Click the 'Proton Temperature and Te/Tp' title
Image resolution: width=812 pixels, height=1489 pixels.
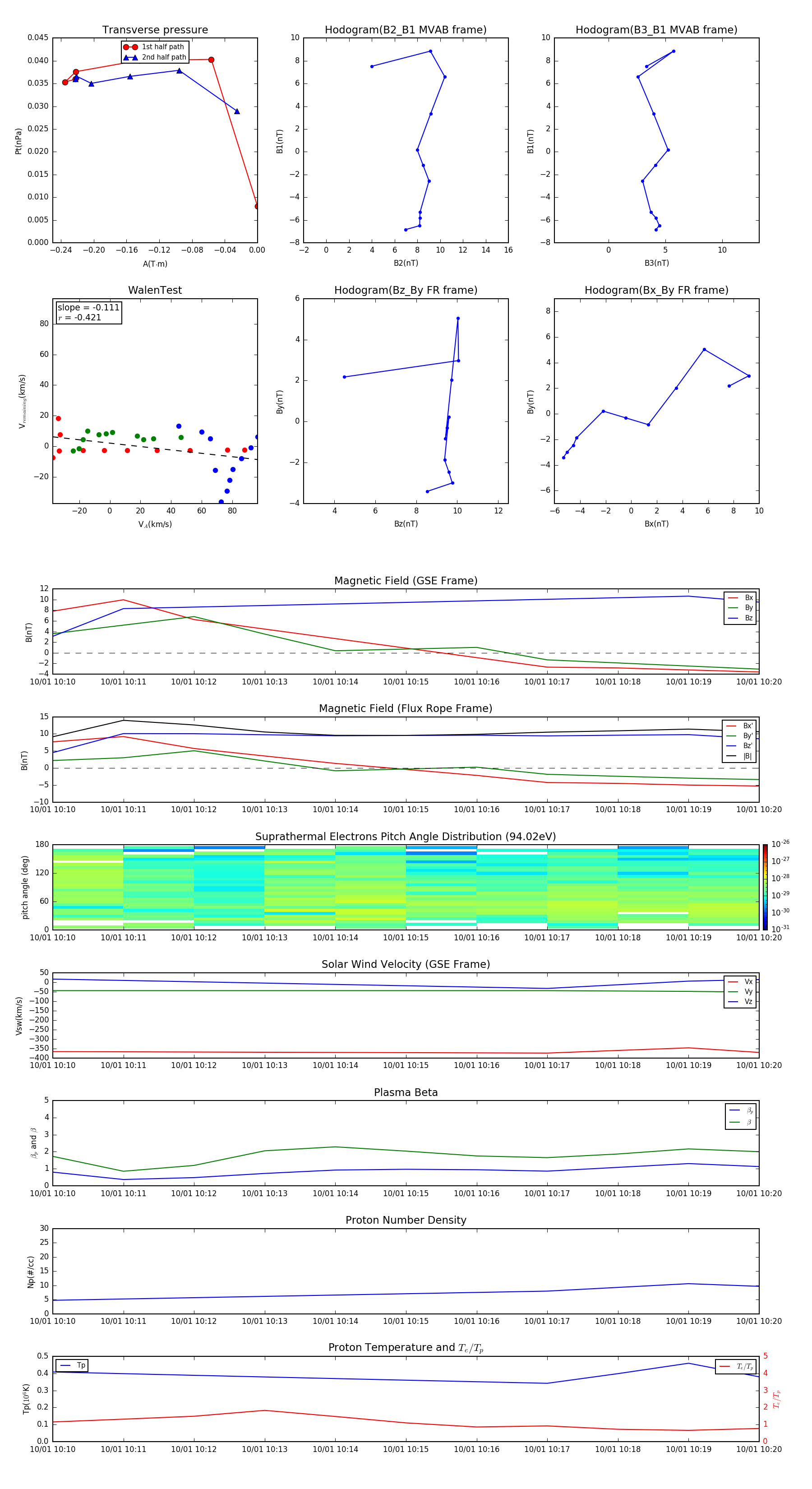(406, 1348)
